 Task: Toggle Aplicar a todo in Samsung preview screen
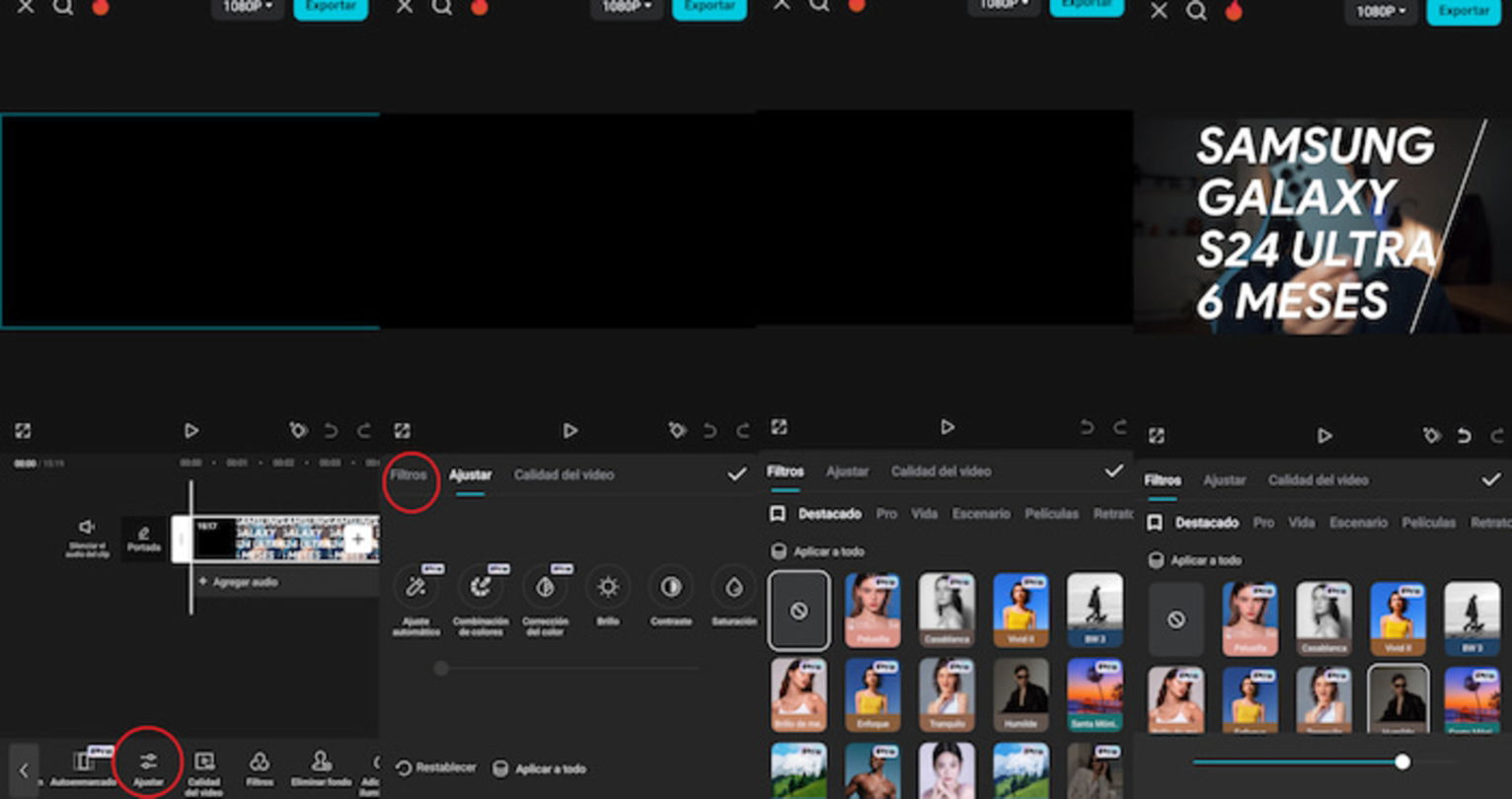coord(1195,560)
